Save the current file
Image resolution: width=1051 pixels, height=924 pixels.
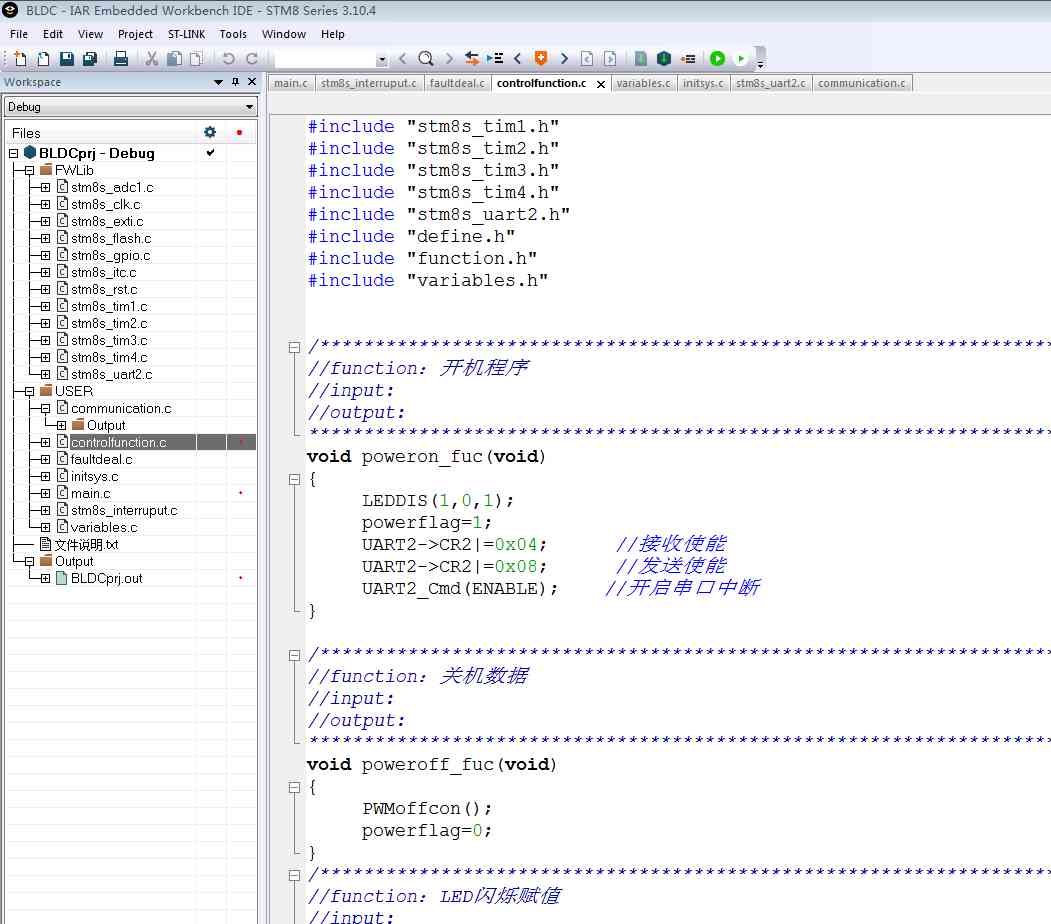(x=66, y=59)
